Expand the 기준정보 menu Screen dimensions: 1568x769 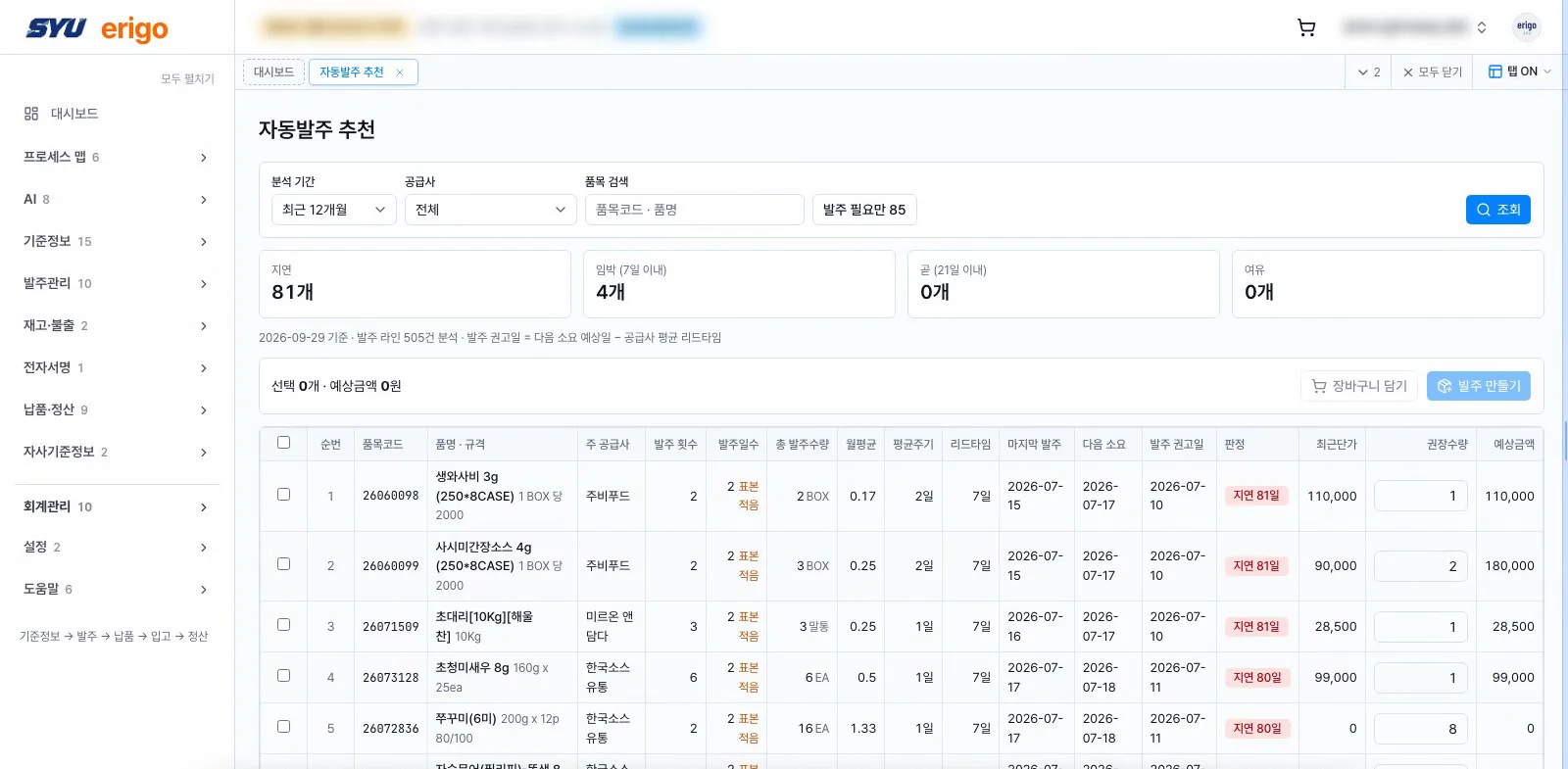pyautogui.click(x=117, y=241)
